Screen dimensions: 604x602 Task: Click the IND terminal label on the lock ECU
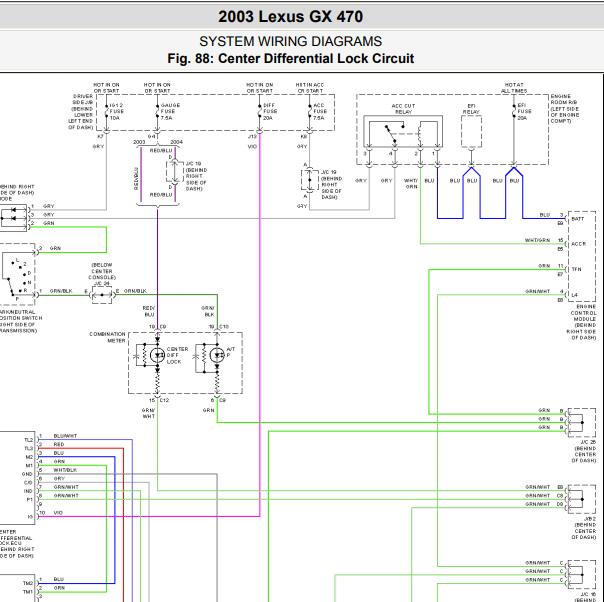[28, 491]
